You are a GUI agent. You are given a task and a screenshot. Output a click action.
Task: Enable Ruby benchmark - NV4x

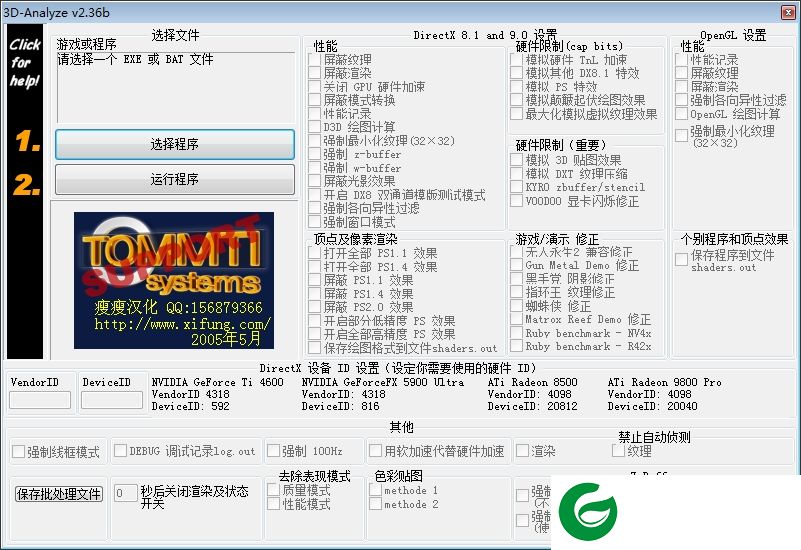click(x=516, y=333)
